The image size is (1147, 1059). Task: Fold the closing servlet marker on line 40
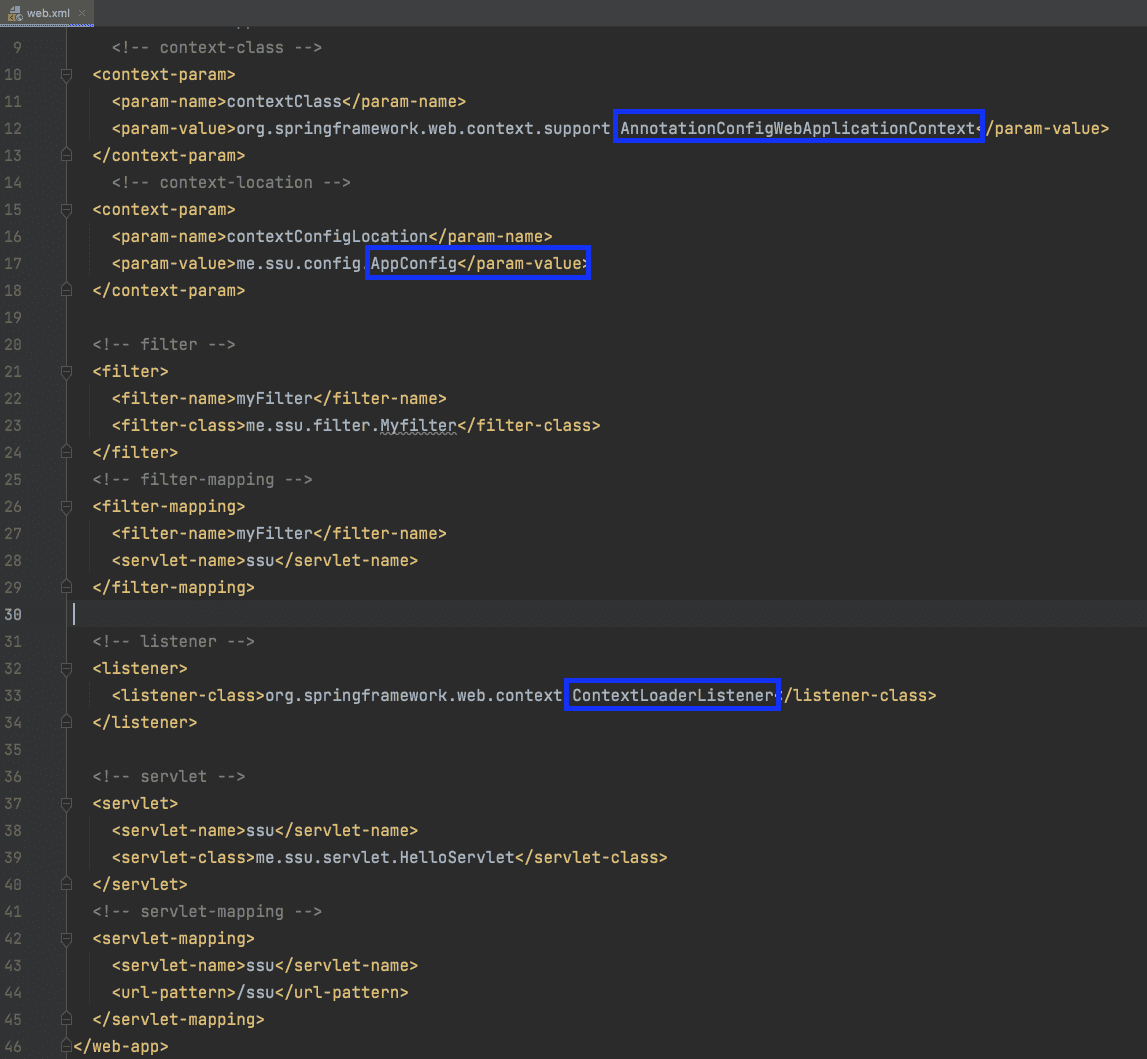67,884
